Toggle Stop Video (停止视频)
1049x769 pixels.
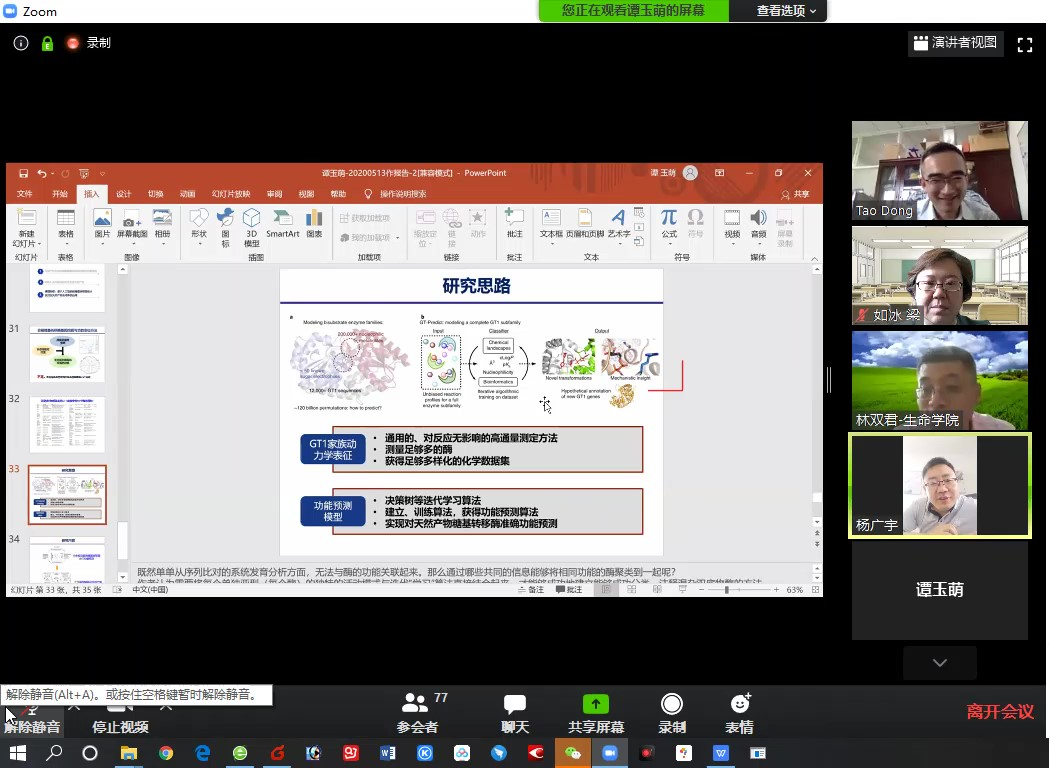(120, 716)
